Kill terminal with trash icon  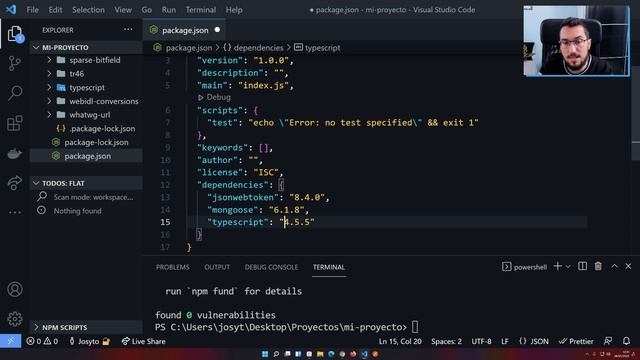coord(598,267)
